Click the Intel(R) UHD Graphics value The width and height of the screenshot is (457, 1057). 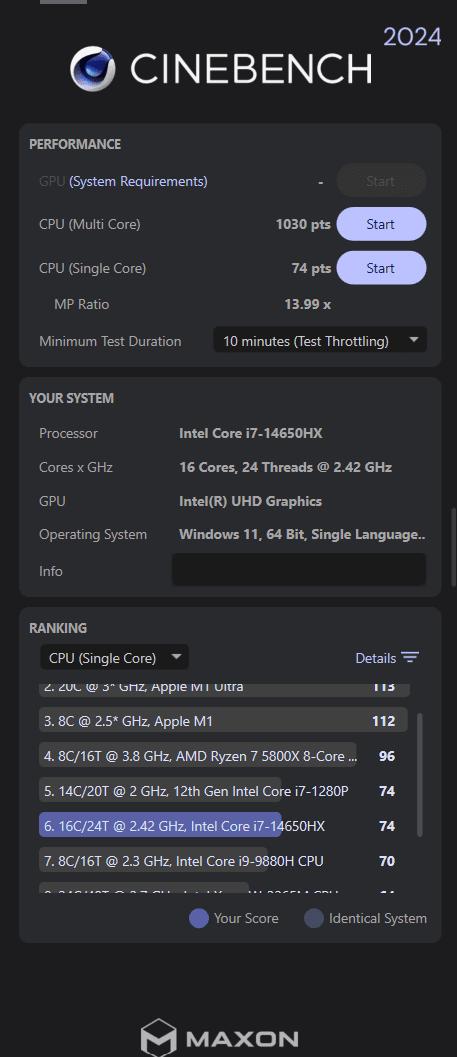251,502
